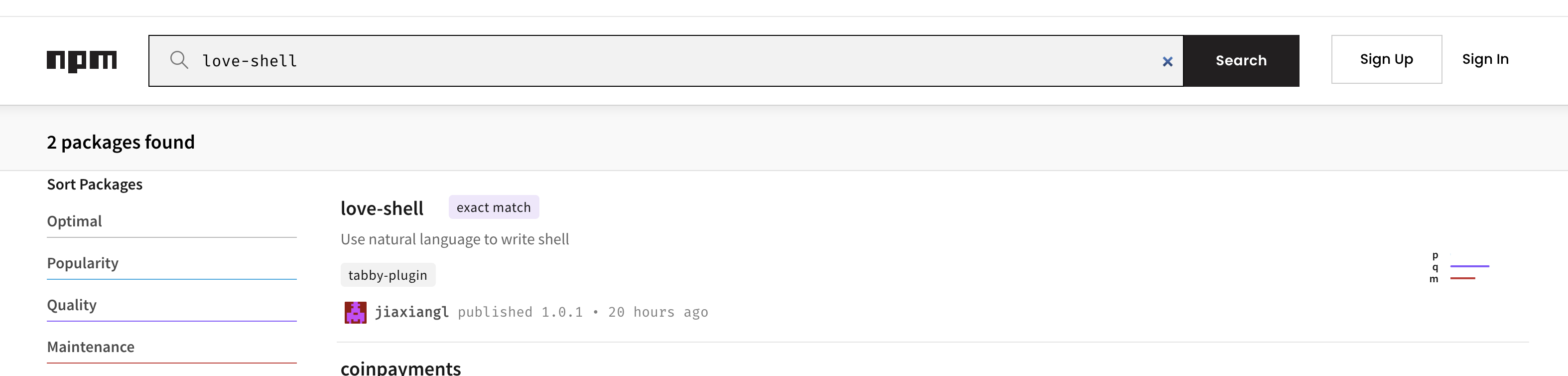Open the love-shell package page

(x=382, y=208)
